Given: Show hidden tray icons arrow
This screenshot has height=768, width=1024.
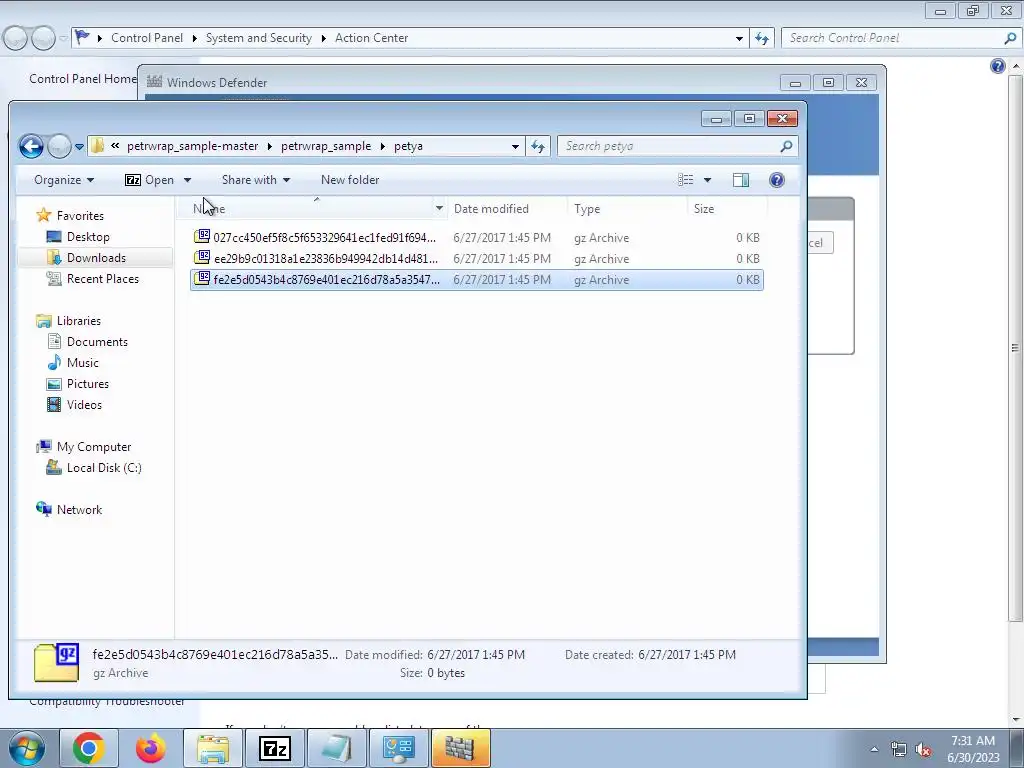Looking at the screenshot, I should [x=874, y=749].
